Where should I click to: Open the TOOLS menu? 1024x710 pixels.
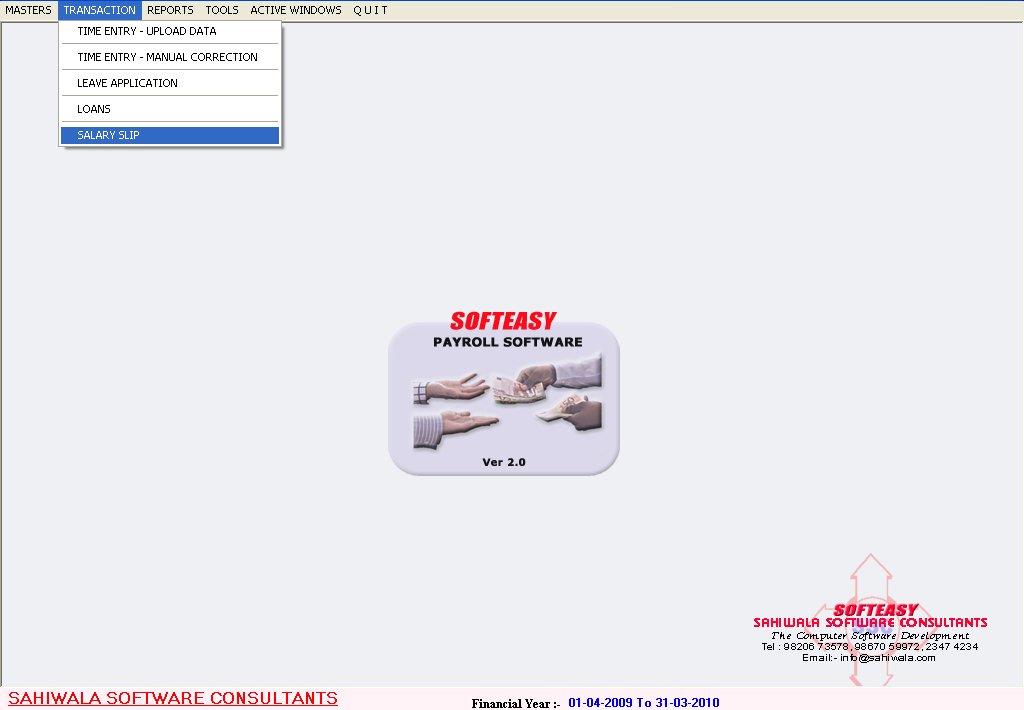(222, 10)
